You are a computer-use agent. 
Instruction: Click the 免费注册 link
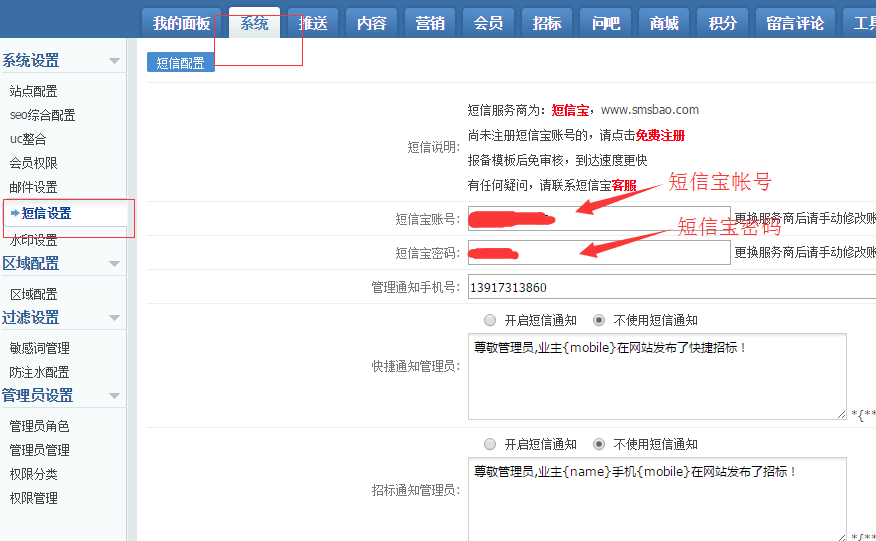660,135
